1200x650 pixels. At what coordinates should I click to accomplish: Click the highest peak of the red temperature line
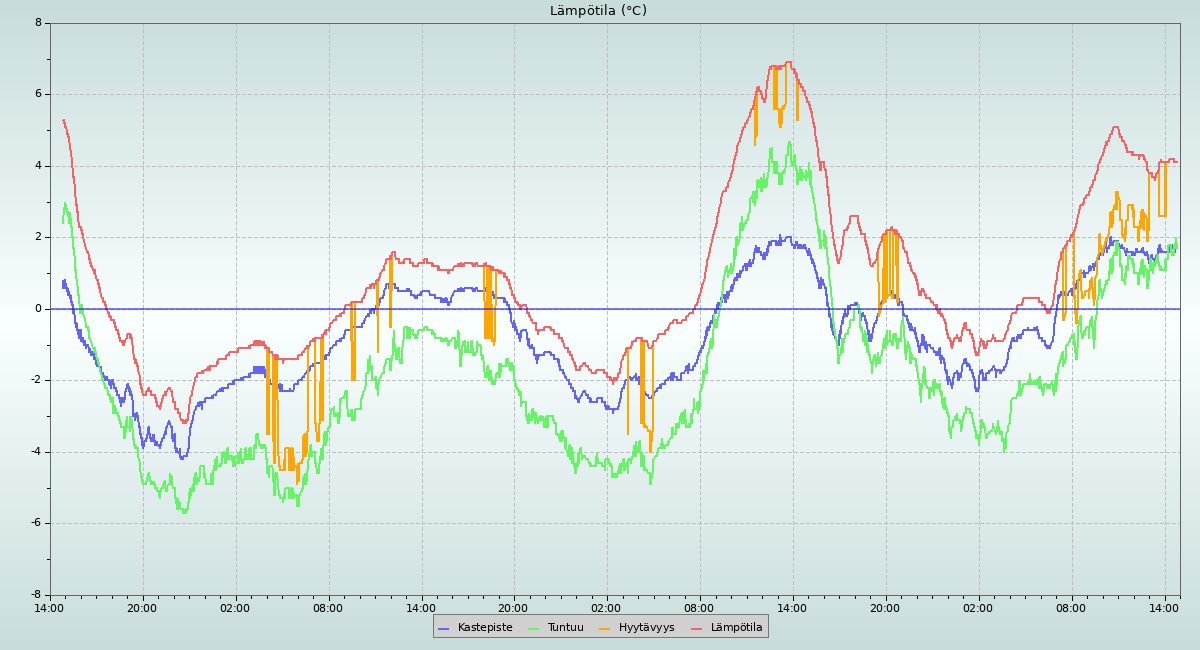788,62
